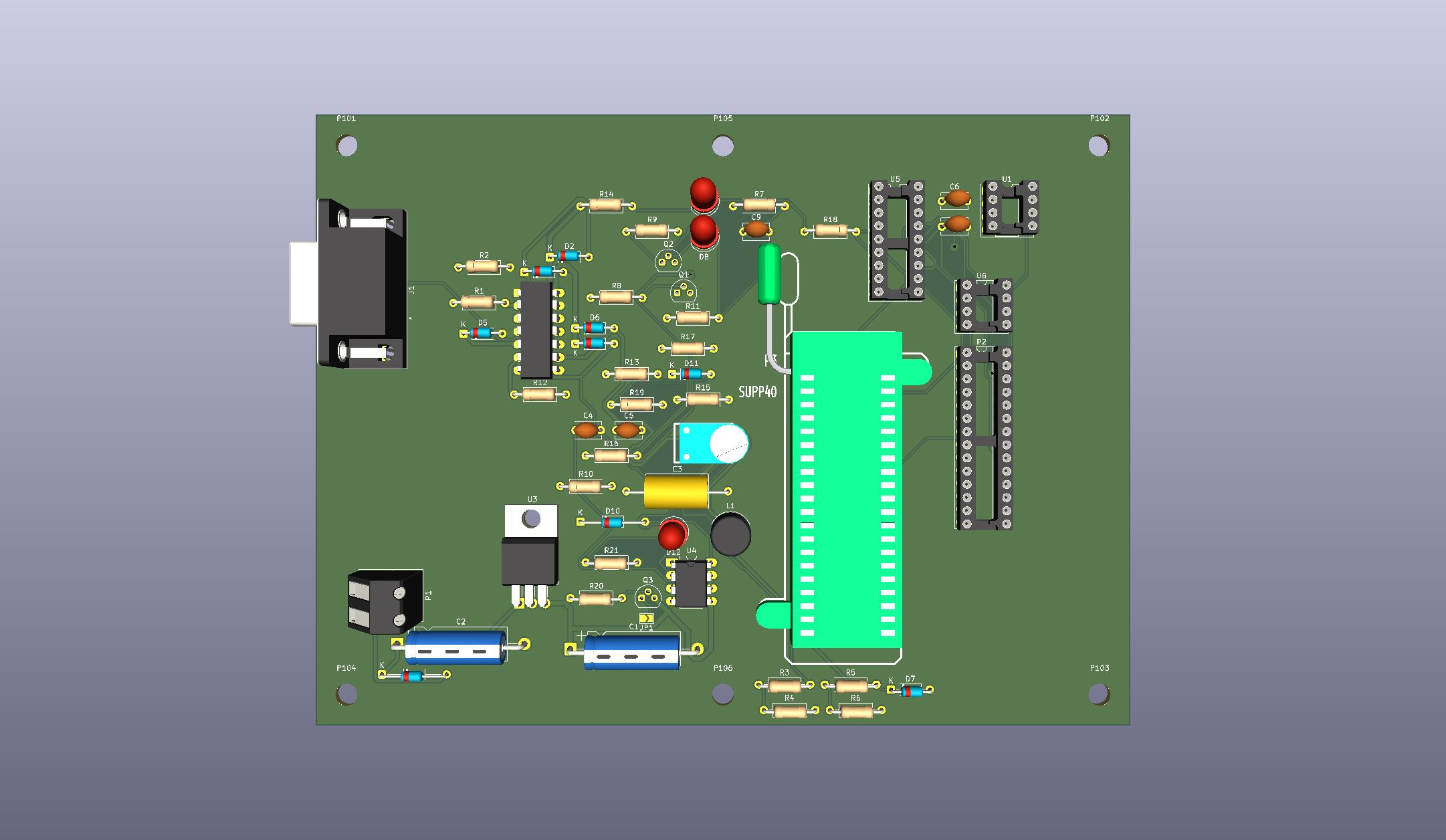Click resistor R7 near the LEDs
Image resolution: width=1446 pixels, height=840 pixels.
759,205
